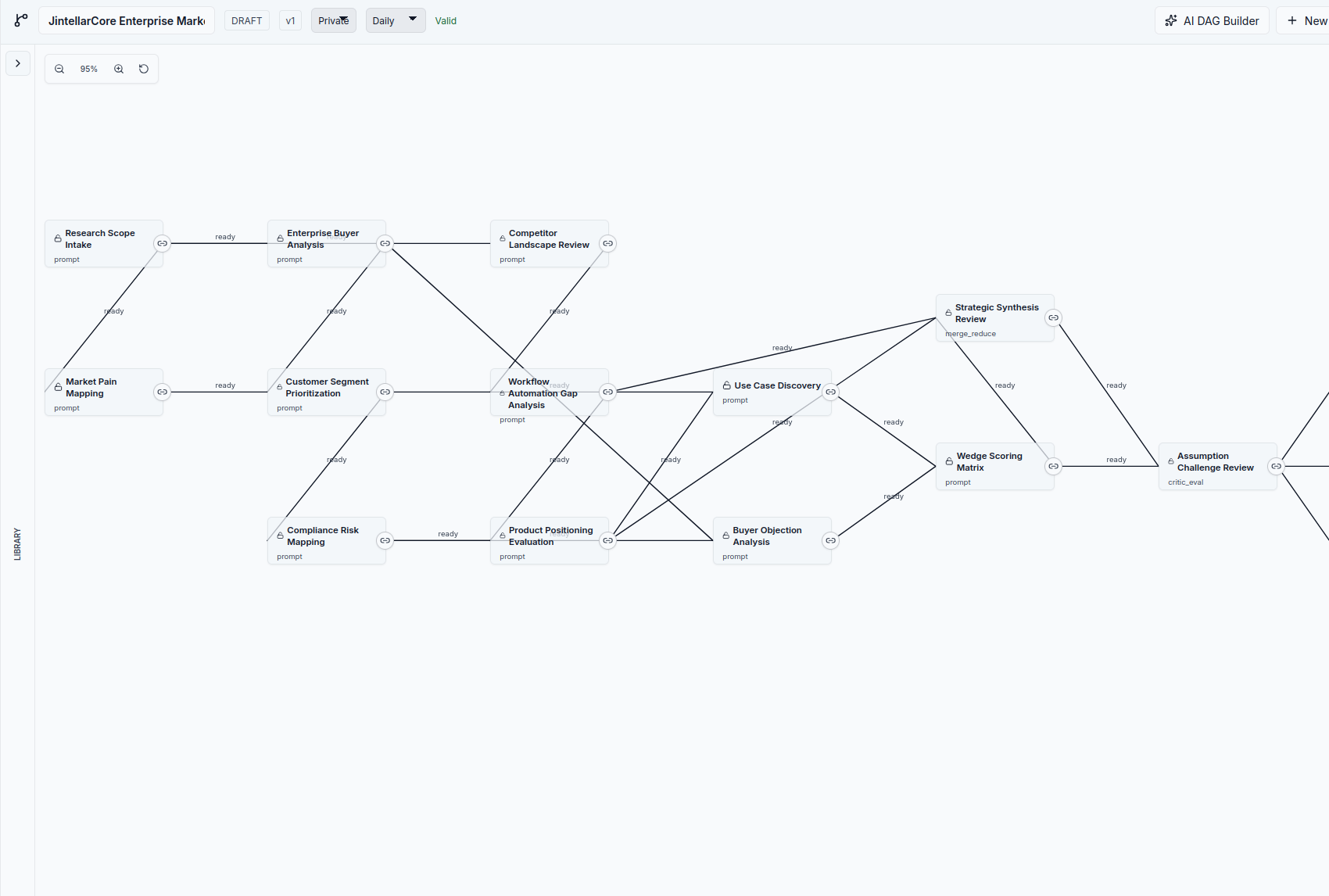Click lock icon on Compliance Risk Mapping
This screenshot has height=896, width=1329.
[281, 536]
